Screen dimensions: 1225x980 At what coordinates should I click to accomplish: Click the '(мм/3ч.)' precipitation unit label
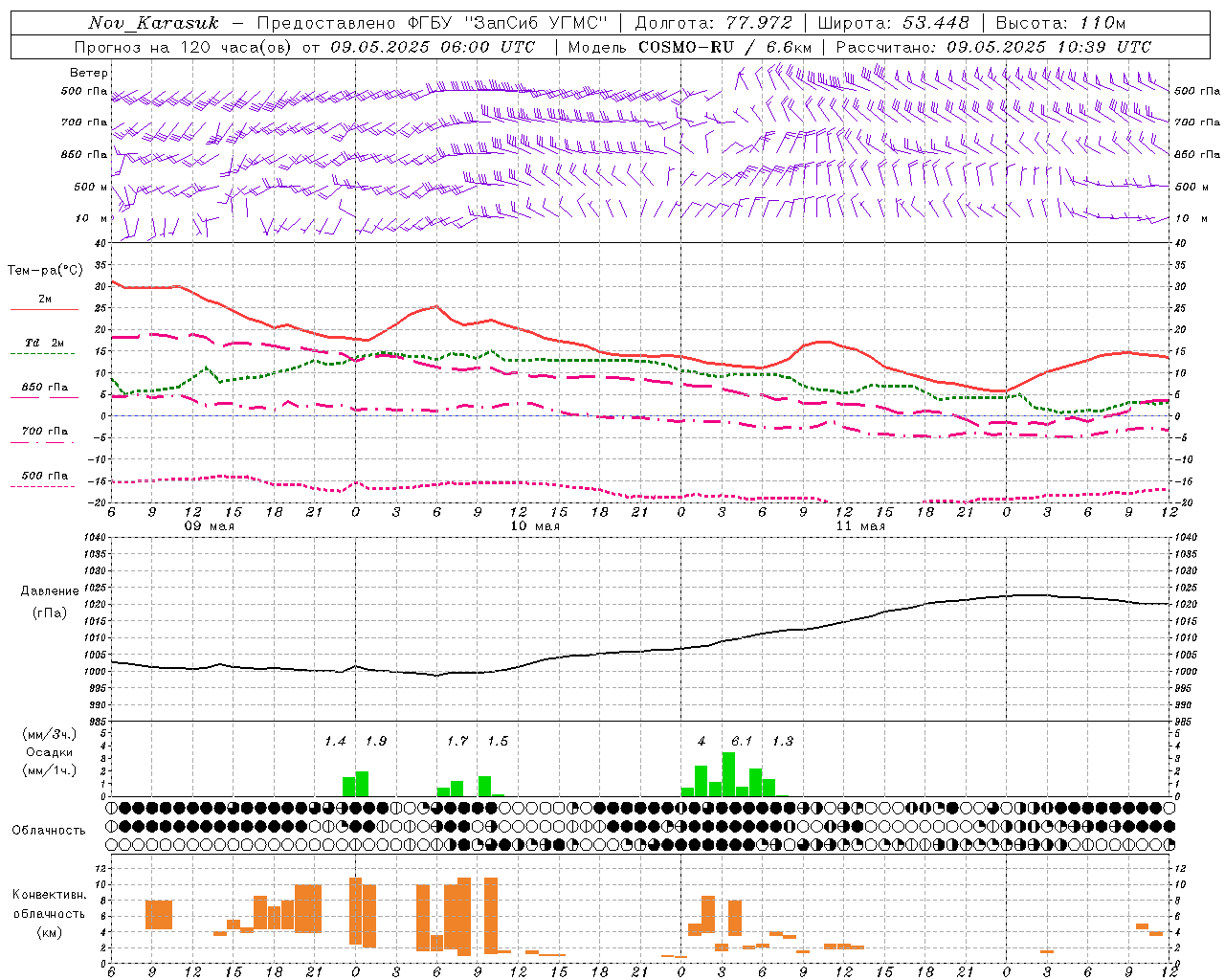point(49,735)
